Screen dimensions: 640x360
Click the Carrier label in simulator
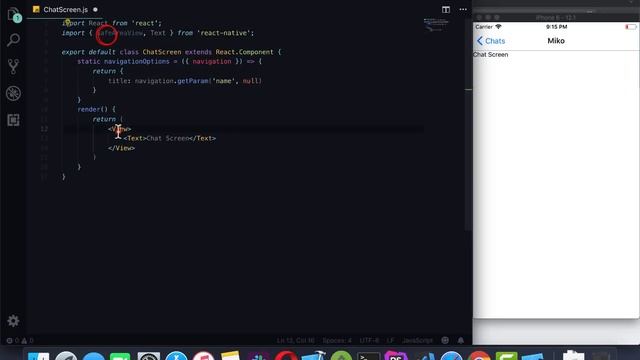(x=484, y=27)
